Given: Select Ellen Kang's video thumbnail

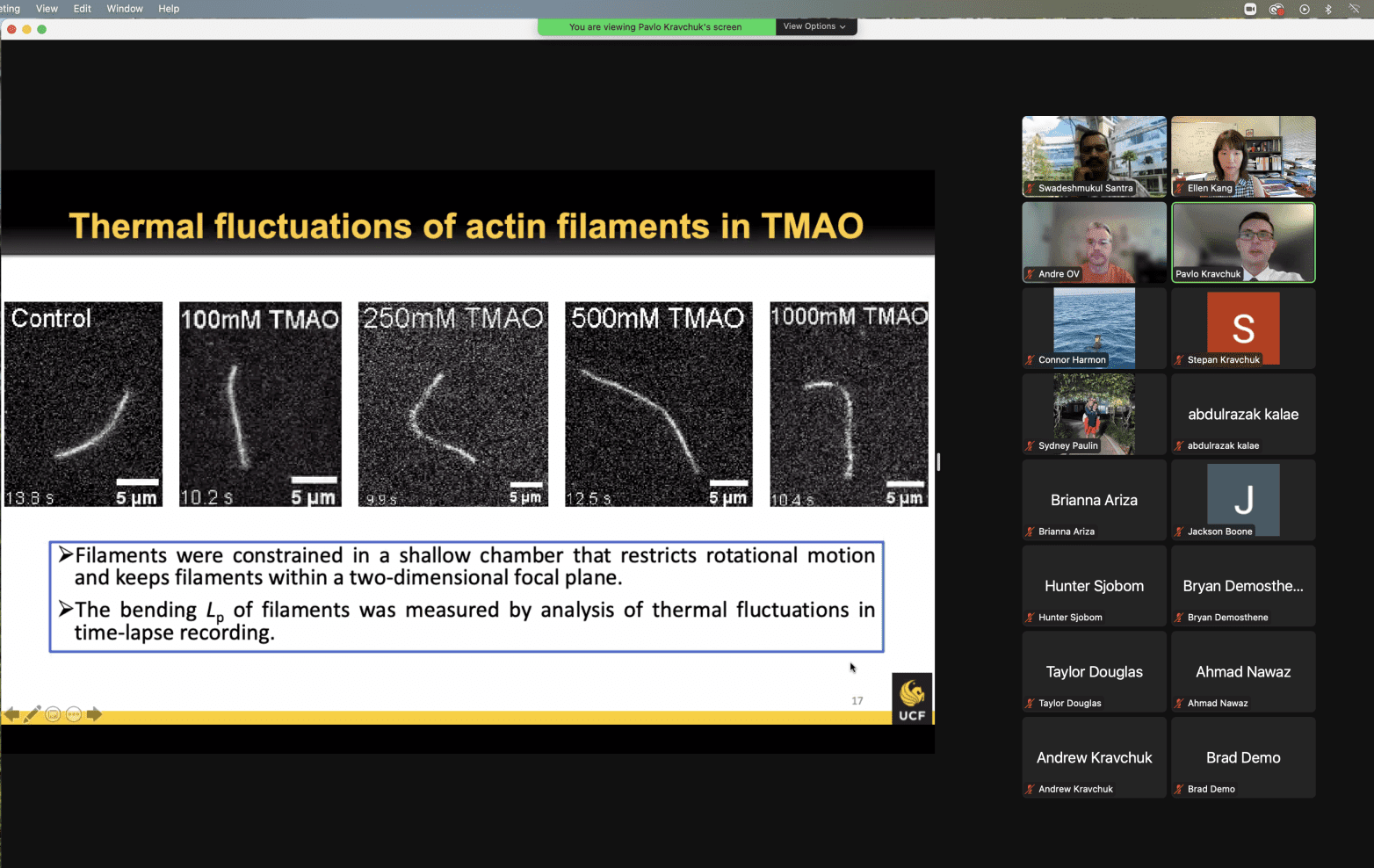Looking at the screenshot, I should tap(1243, 156).
